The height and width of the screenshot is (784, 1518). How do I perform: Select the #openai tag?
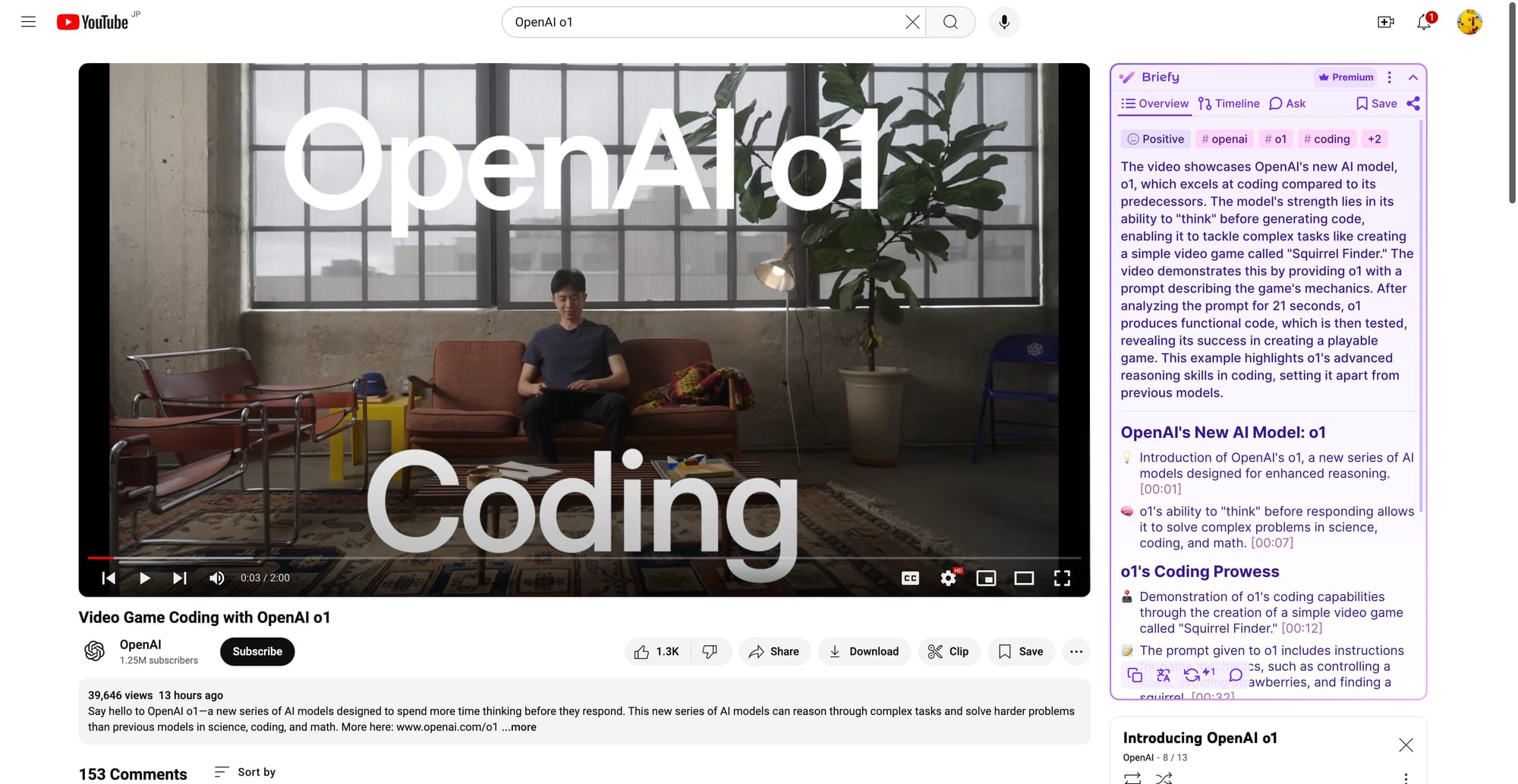[x=1224, y=139]
